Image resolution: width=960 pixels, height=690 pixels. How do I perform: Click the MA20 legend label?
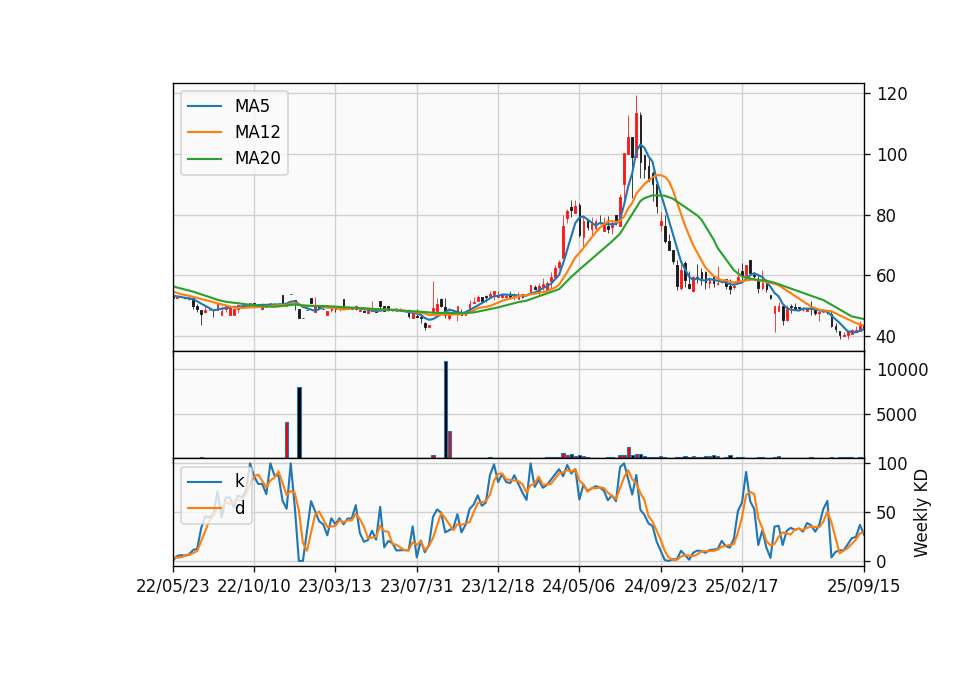pyautogui.click(x=257, y=159)
